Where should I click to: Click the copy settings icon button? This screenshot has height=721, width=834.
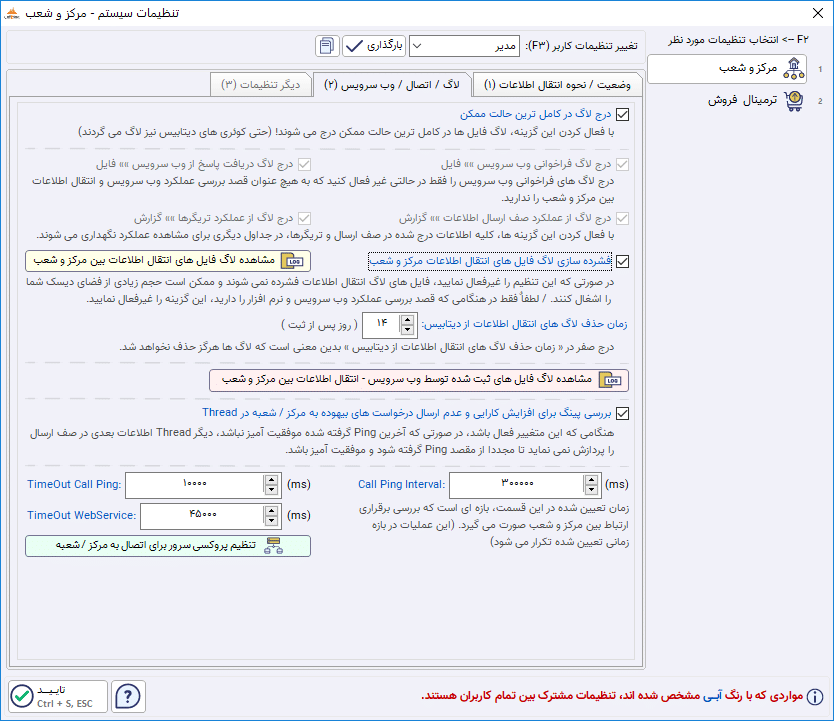pyautogui.click(x=327, y=46)
